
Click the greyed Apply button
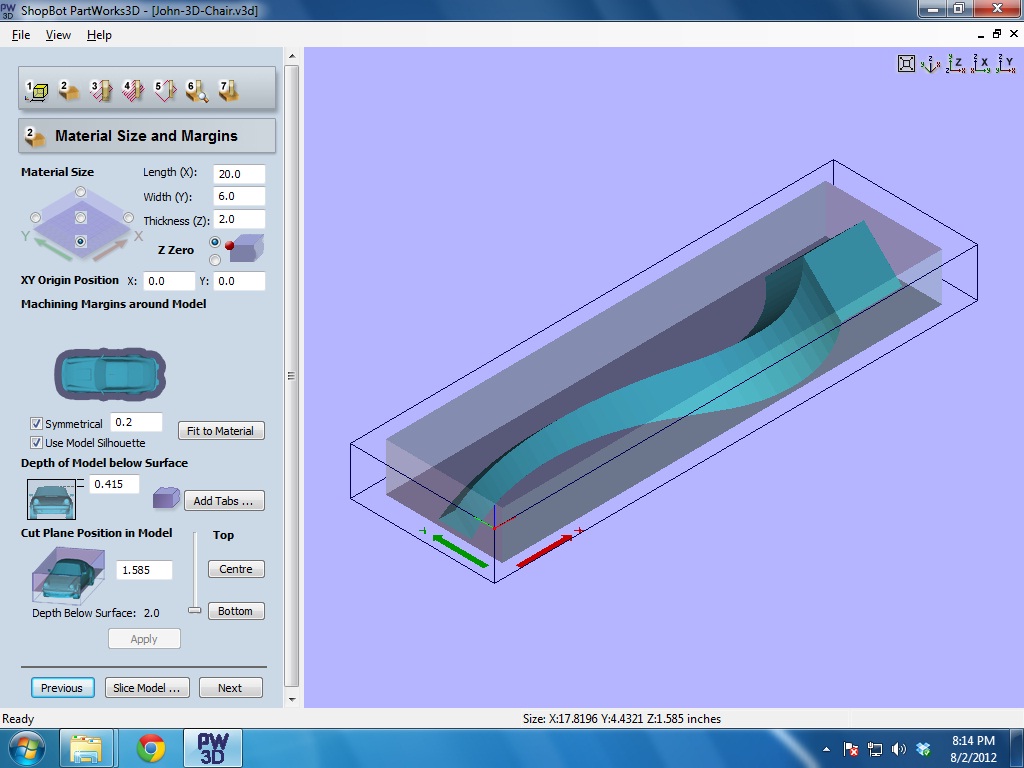pyautogui.click(x=144, y=639)
